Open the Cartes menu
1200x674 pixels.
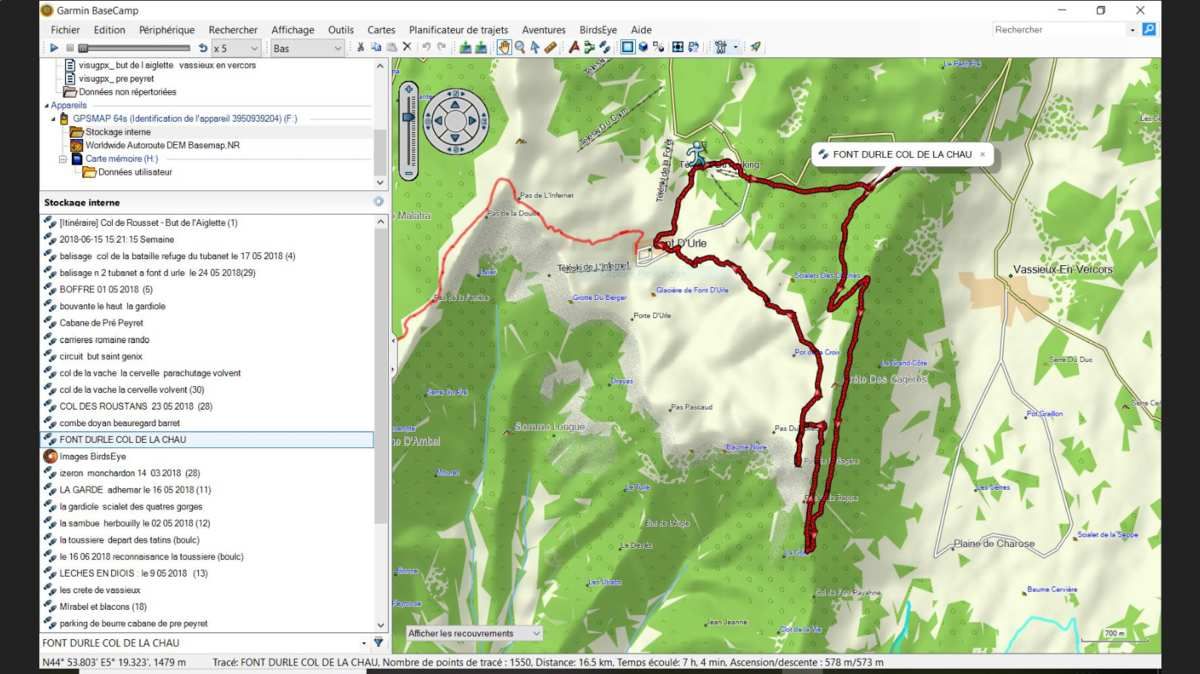(x=381, y=30)
